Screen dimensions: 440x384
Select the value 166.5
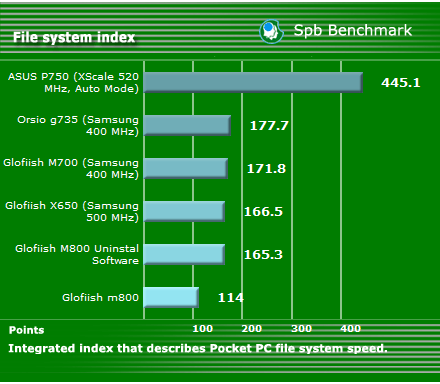click(263, 212)
